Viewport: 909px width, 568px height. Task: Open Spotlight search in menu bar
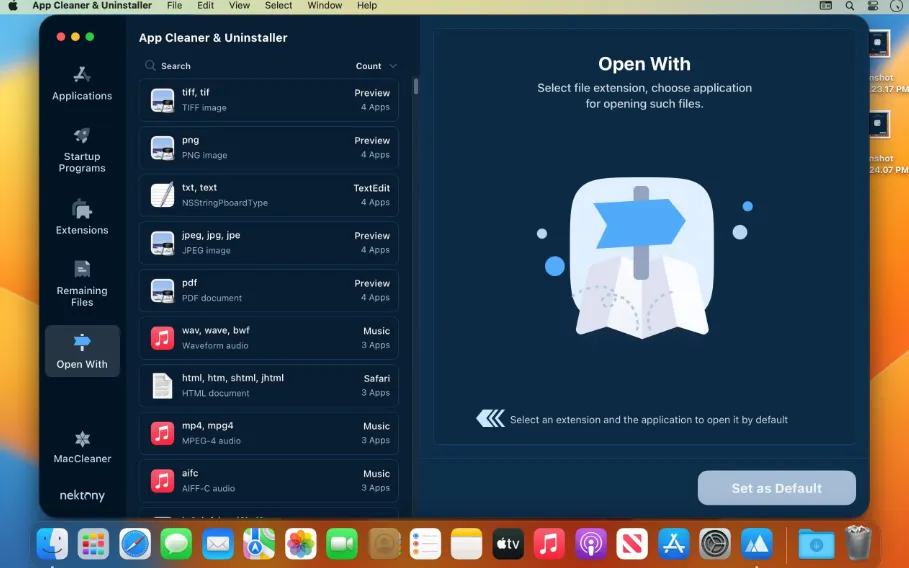tap(849, 6)
